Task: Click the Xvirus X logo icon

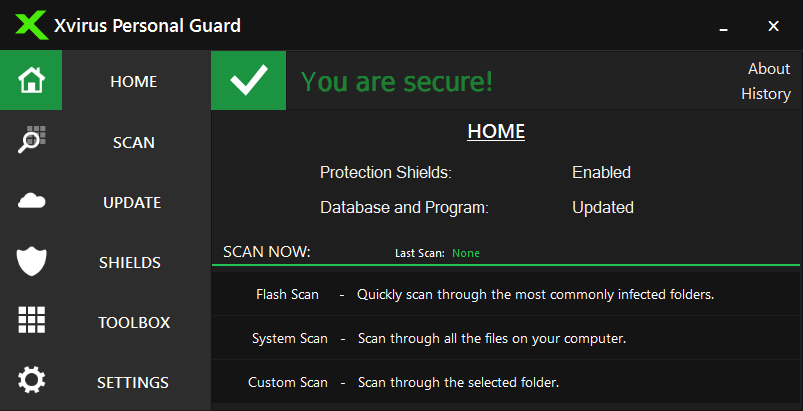Action: (31, 25)
